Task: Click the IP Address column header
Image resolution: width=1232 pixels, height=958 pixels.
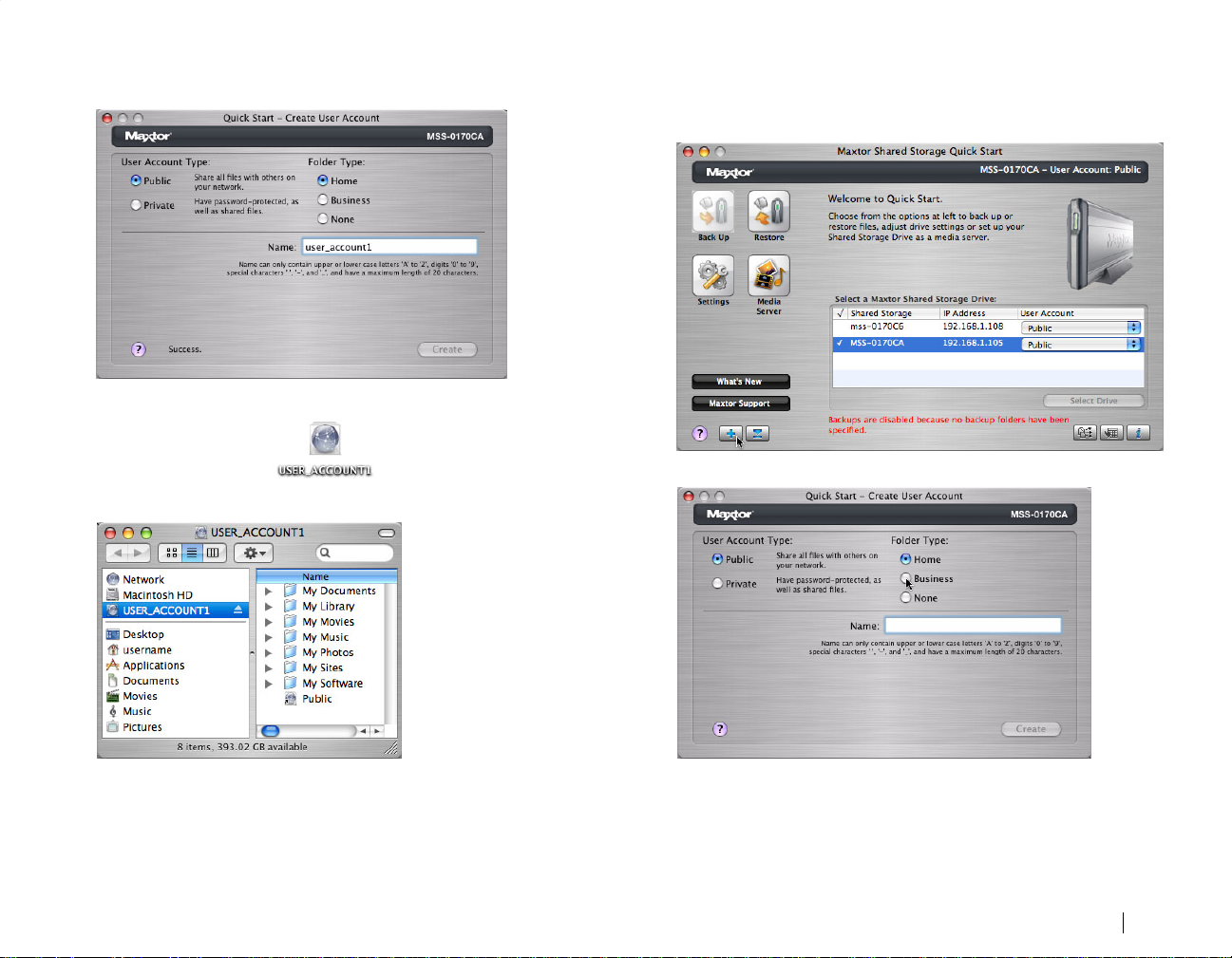Action: [978, 313]
